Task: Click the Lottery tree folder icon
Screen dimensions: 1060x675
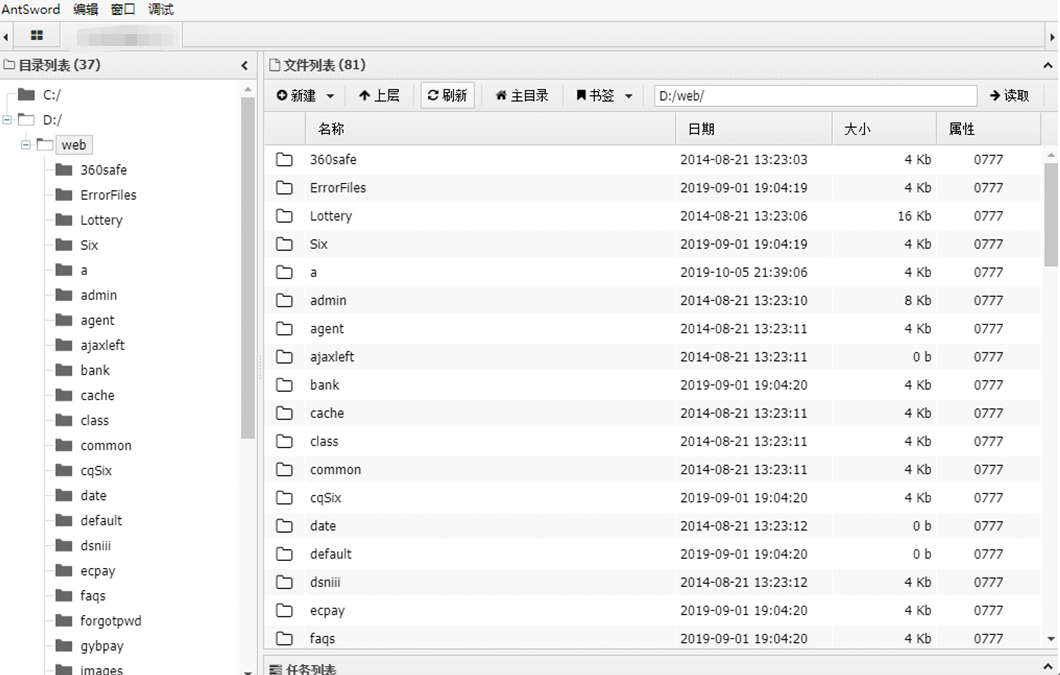Action: point(64,219)
